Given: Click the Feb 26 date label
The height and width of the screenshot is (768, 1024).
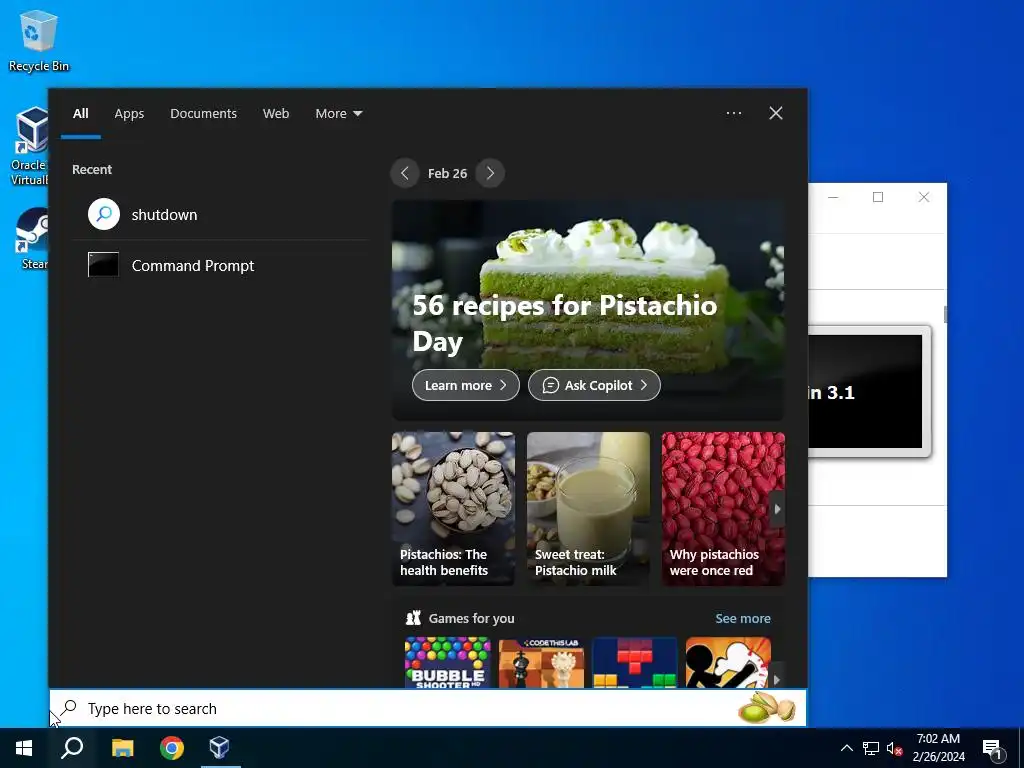Looking at the screenshot, I should click(447, 174).
